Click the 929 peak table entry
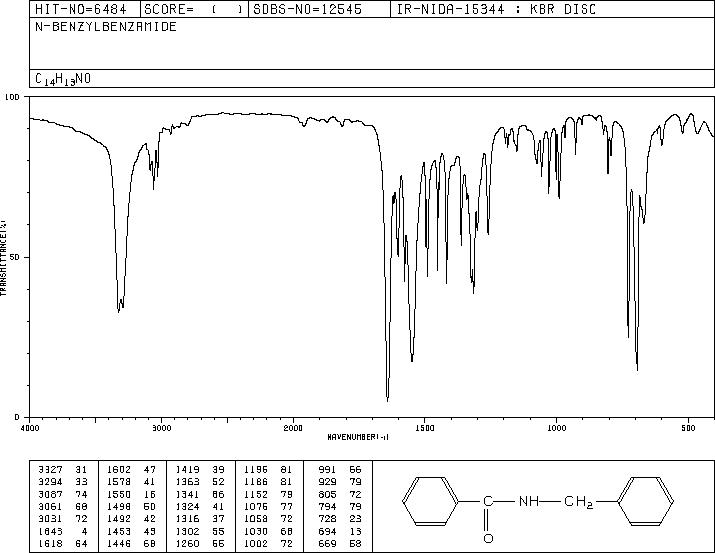The image size is (715, 553). click(340, 482)
